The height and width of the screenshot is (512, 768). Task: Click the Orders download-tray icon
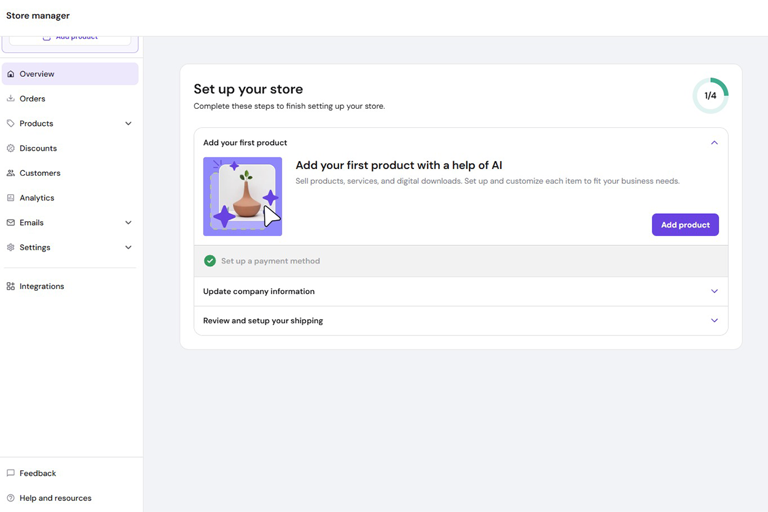tap(11, 98)
